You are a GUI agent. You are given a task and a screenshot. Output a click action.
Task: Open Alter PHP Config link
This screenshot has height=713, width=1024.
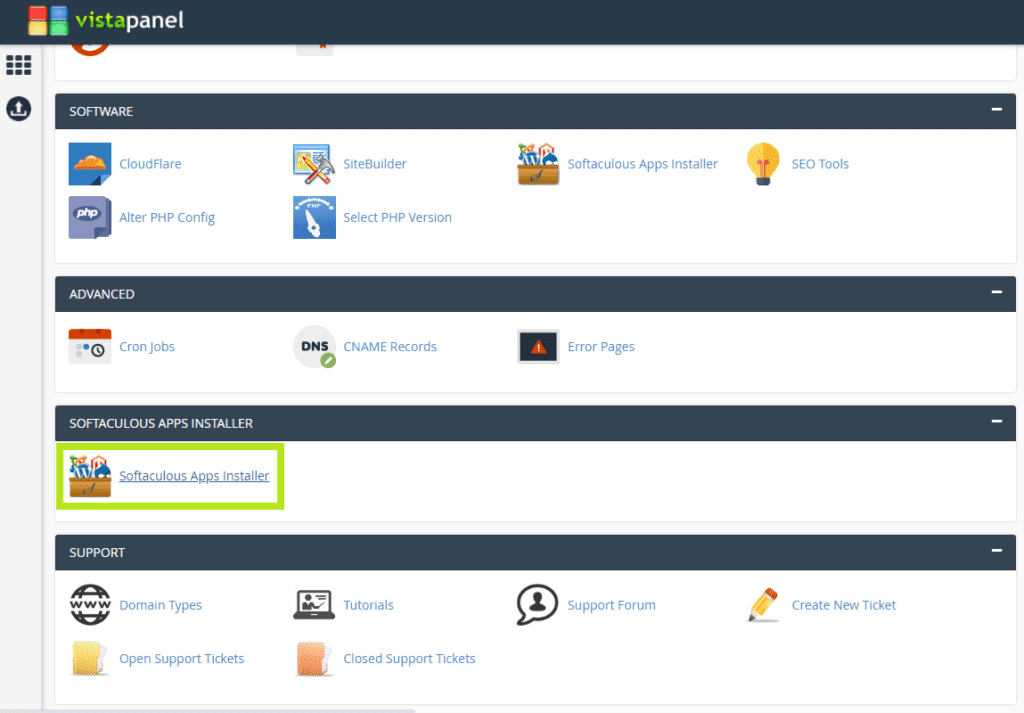click(x=167, y=217)
